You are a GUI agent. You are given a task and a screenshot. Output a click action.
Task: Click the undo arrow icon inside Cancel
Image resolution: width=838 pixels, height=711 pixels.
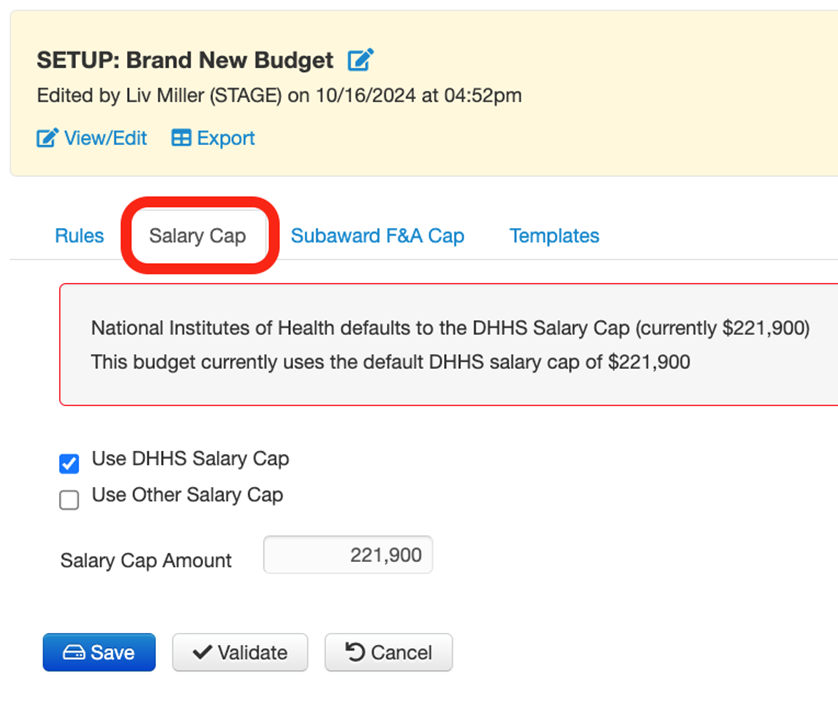tap(355, 653)
